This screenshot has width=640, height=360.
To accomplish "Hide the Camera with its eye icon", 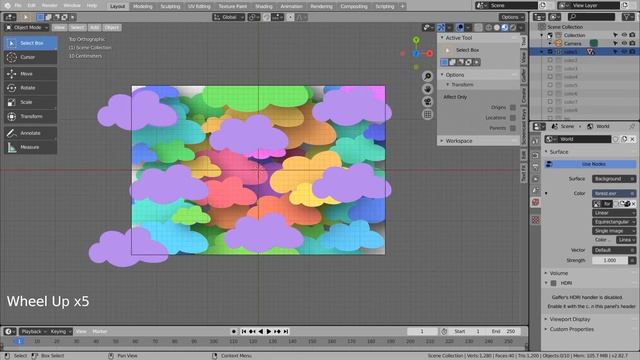I will pyautogui.click(x=624, y=43).
